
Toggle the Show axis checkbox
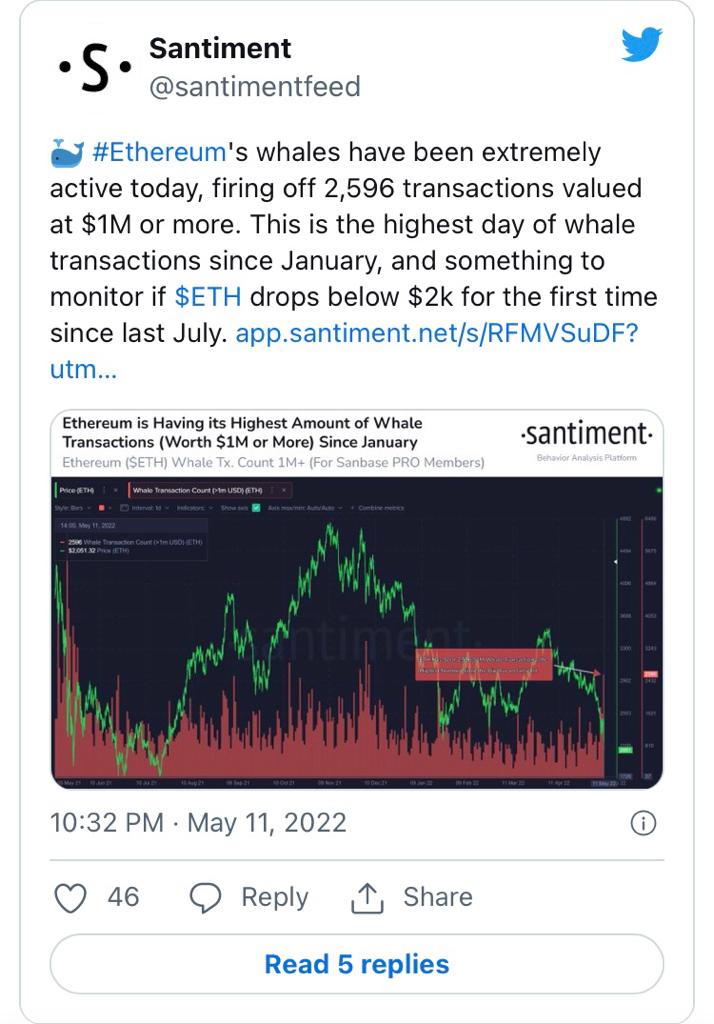(x=257, y=509)
